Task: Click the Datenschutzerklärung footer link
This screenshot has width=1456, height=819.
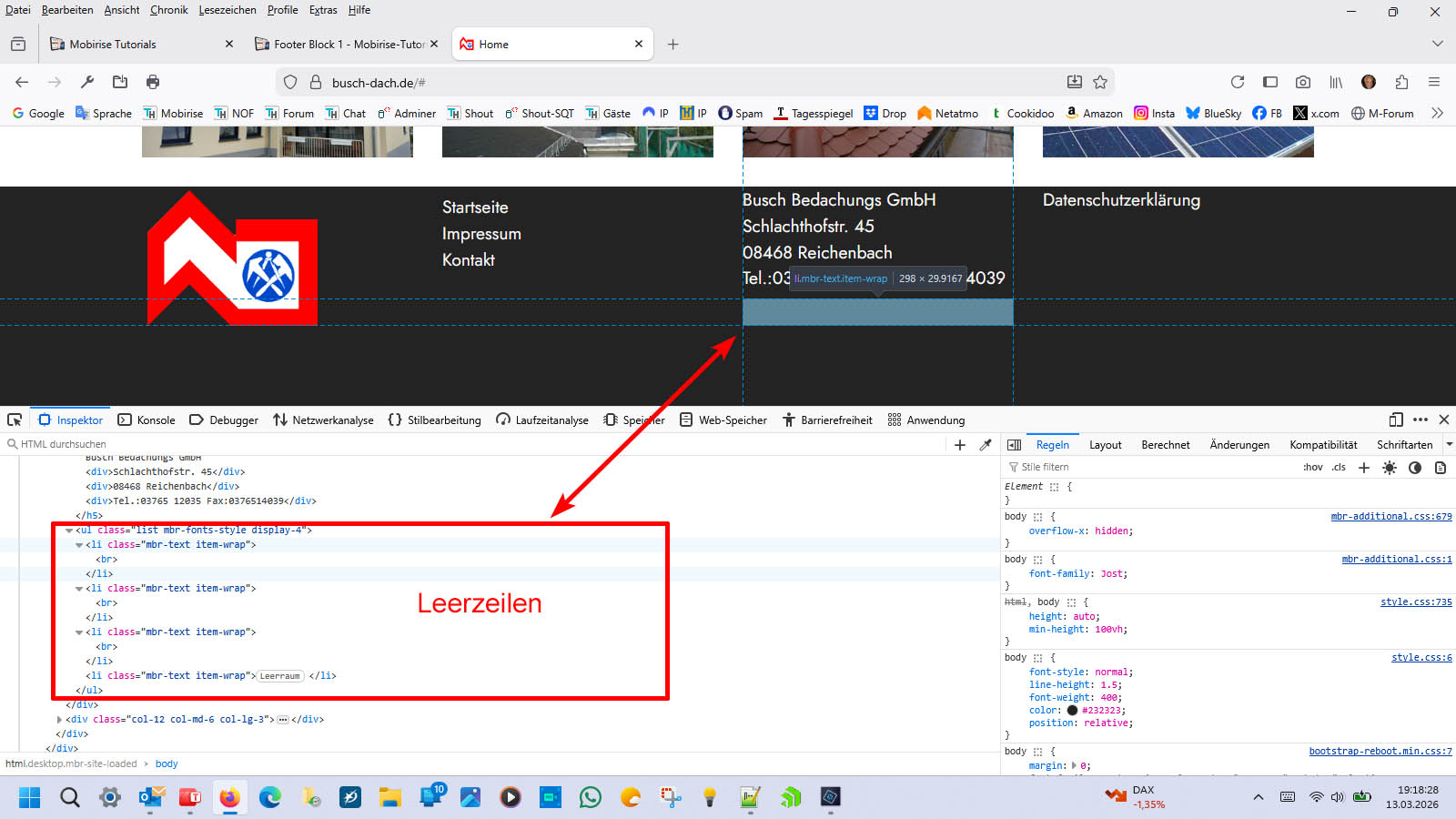Action: (1121, 200)
